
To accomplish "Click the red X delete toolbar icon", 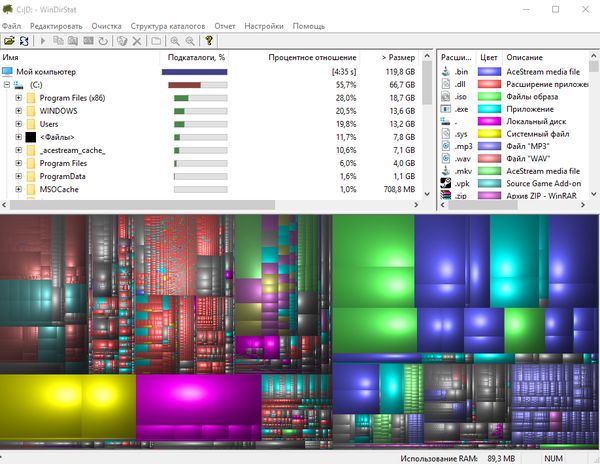I will coord(137,41).
